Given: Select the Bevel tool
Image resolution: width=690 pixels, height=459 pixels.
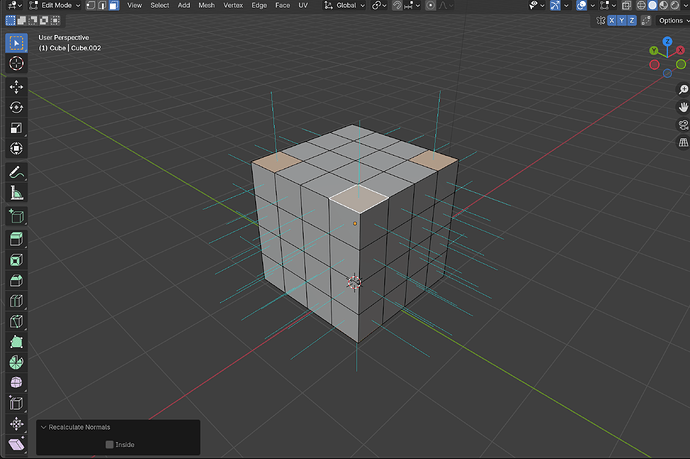Looking at the screenshot, I should tap(16, 280).
